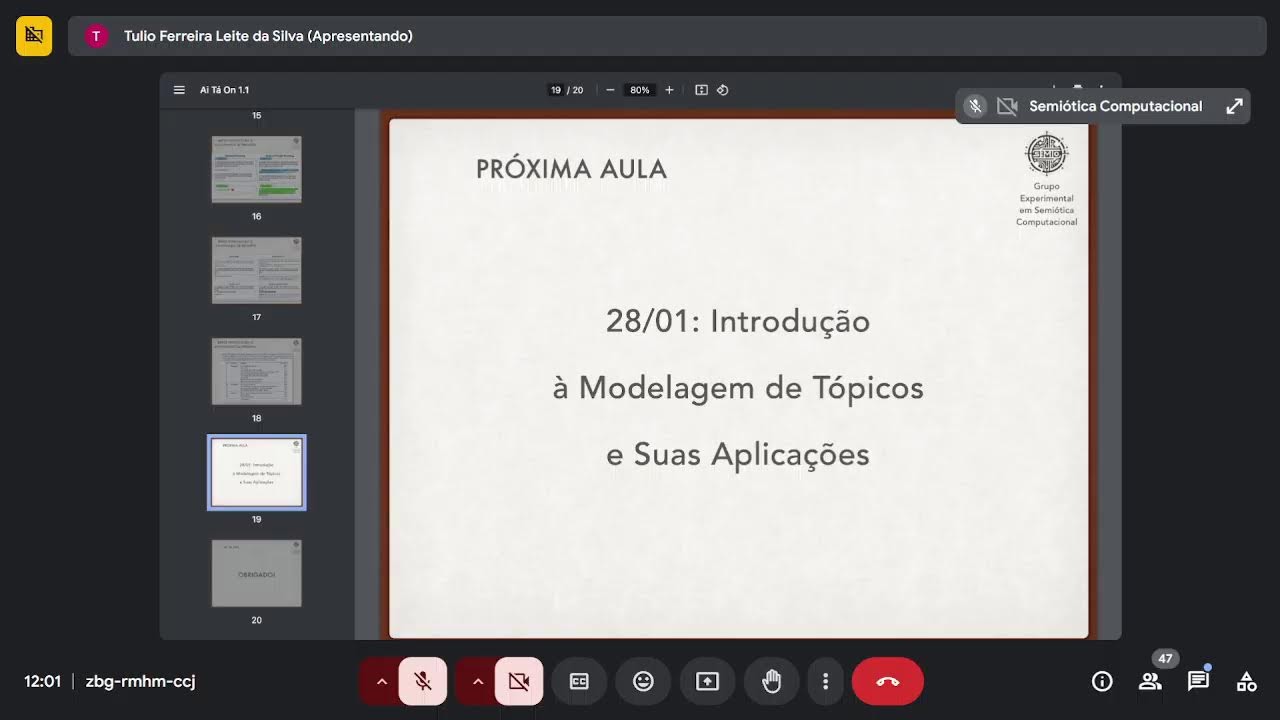Expand the Semiótica Computacional tile

(1235, 106)
